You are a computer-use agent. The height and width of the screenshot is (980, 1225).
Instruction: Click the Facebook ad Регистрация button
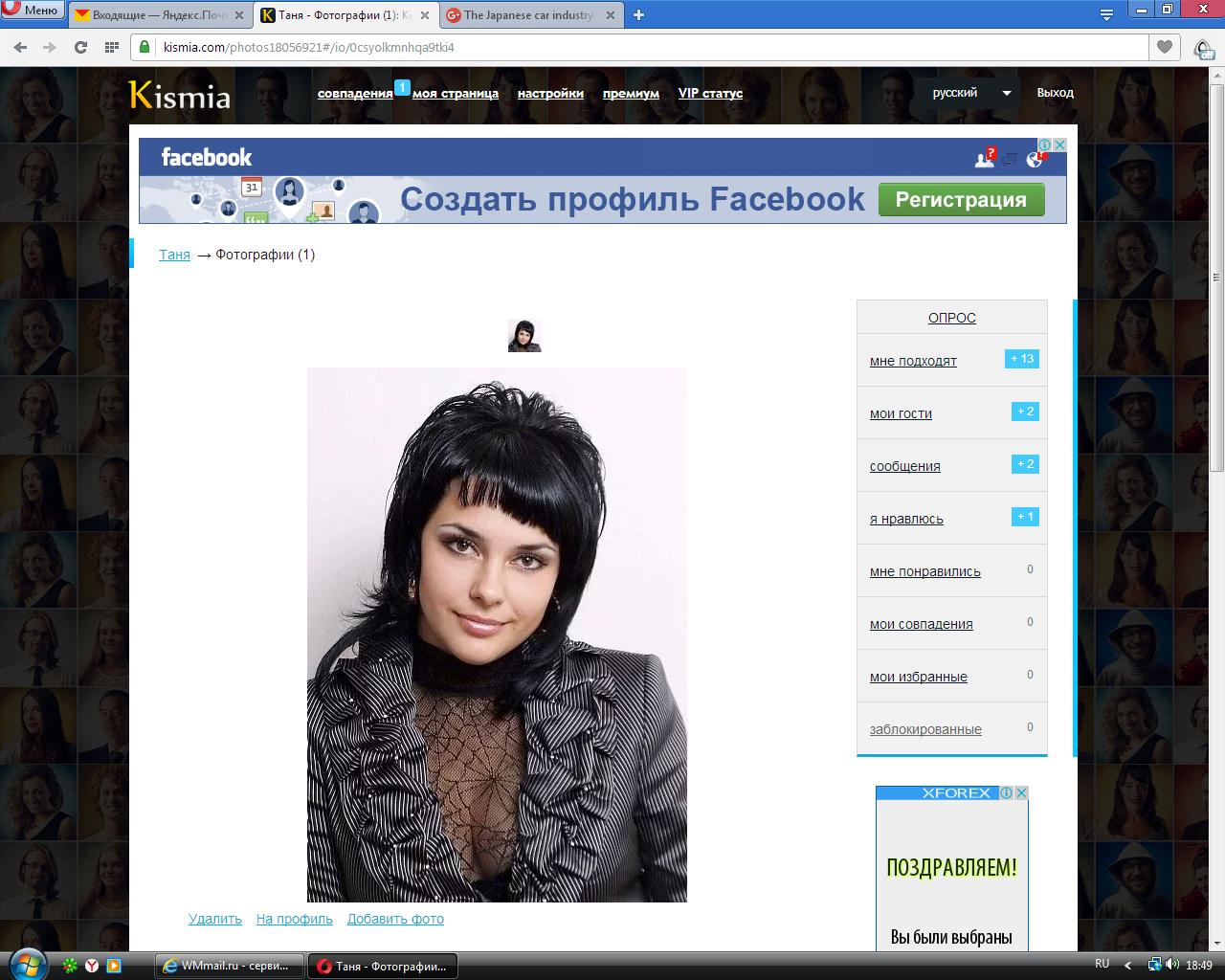coord(961,200)
